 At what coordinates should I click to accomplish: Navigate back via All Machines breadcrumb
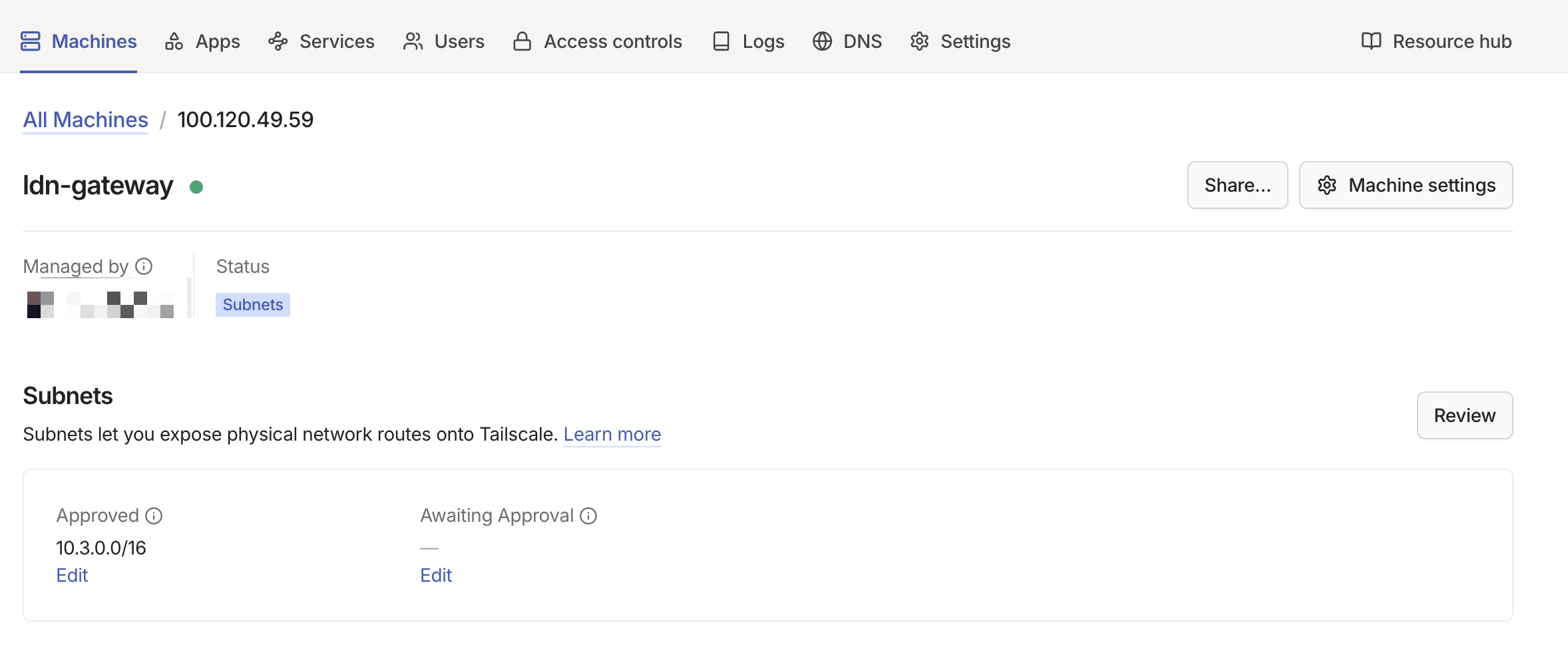click(85, 120)
